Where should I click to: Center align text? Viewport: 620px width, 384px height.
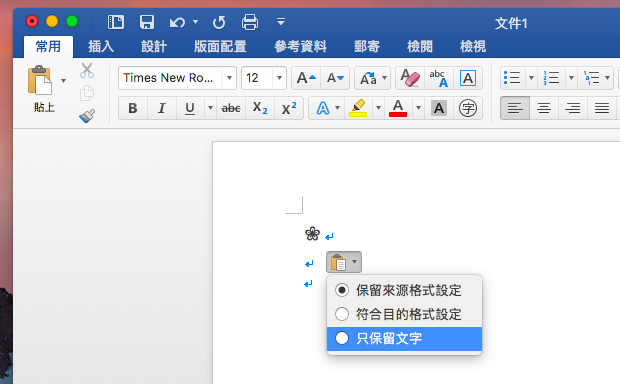(544, 108)
